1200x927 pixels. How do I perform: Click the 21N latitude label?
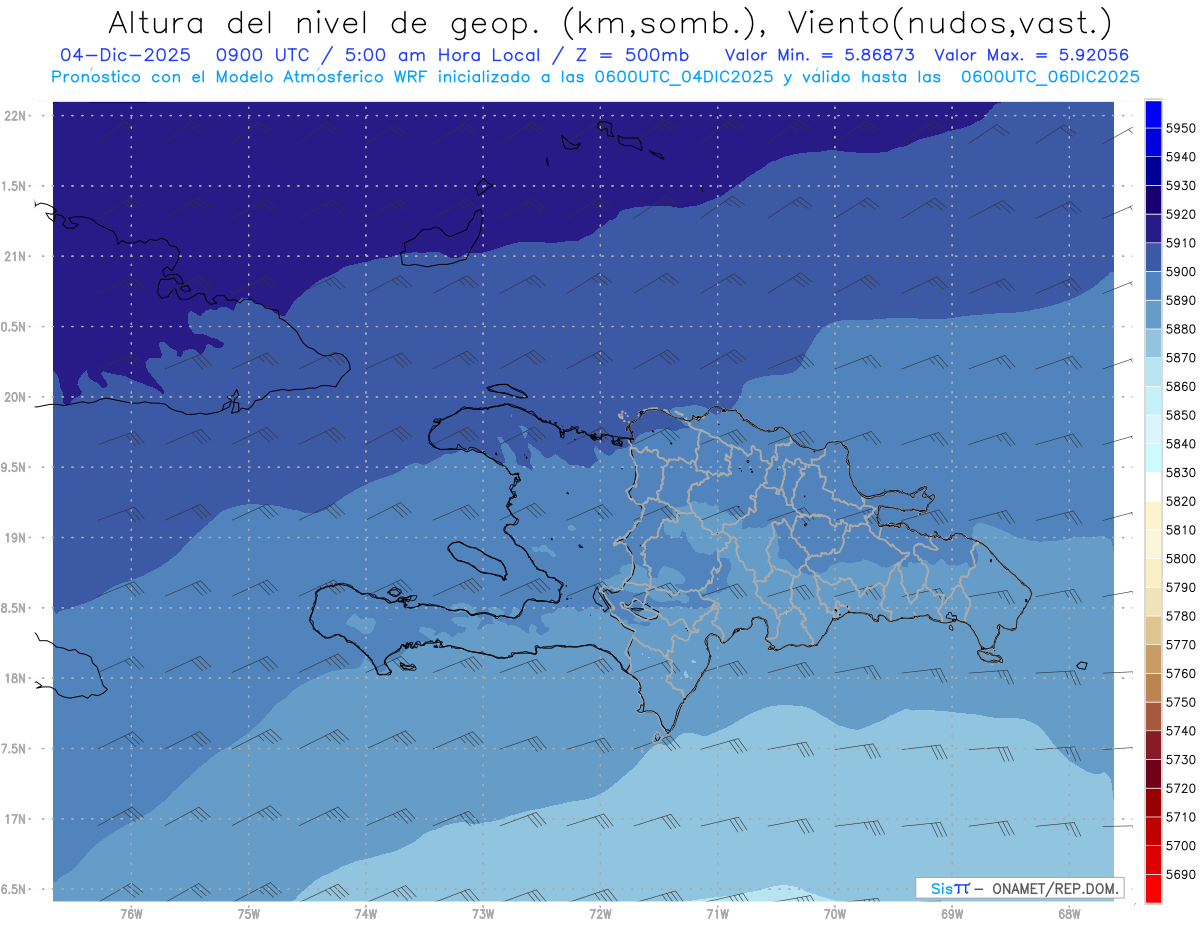point(16,256)
